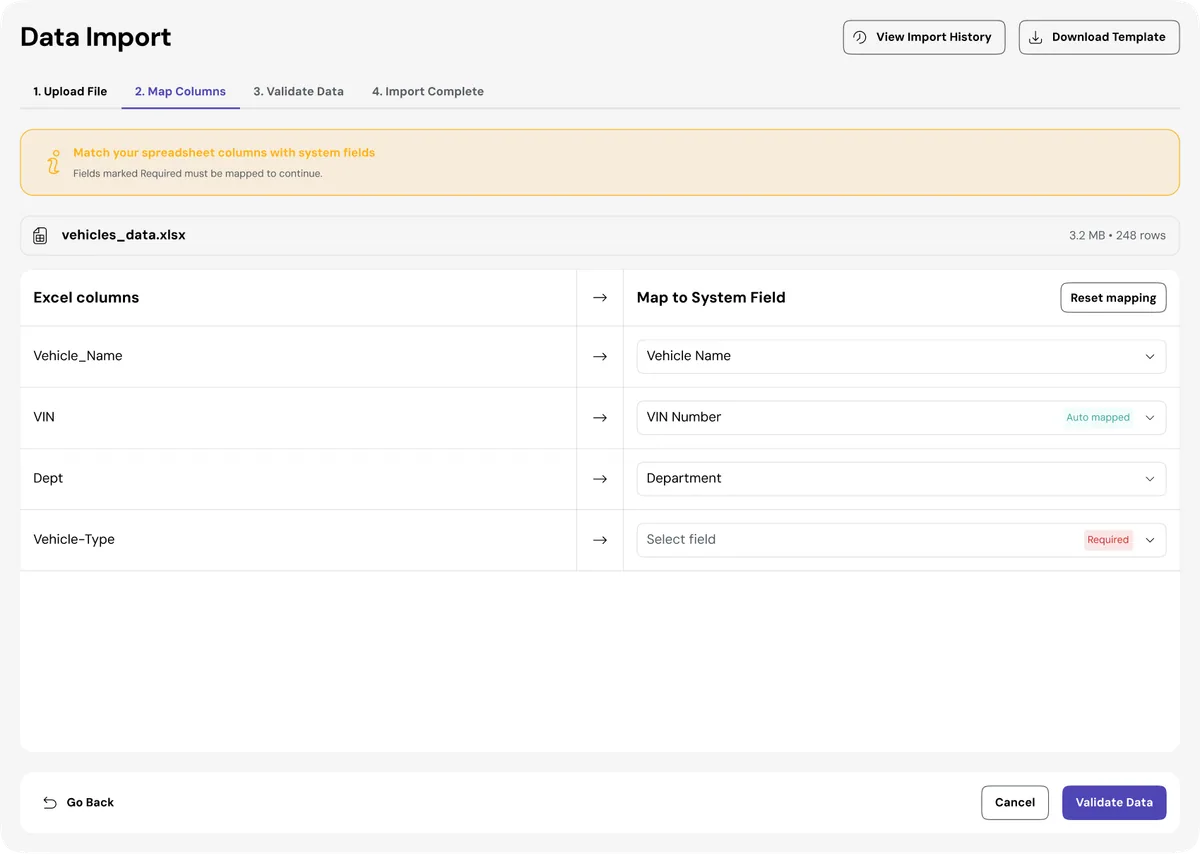
Task: Click the spreadsheet file icon beside vehicles_data.xlsx
Action: (x=40, y=235)
